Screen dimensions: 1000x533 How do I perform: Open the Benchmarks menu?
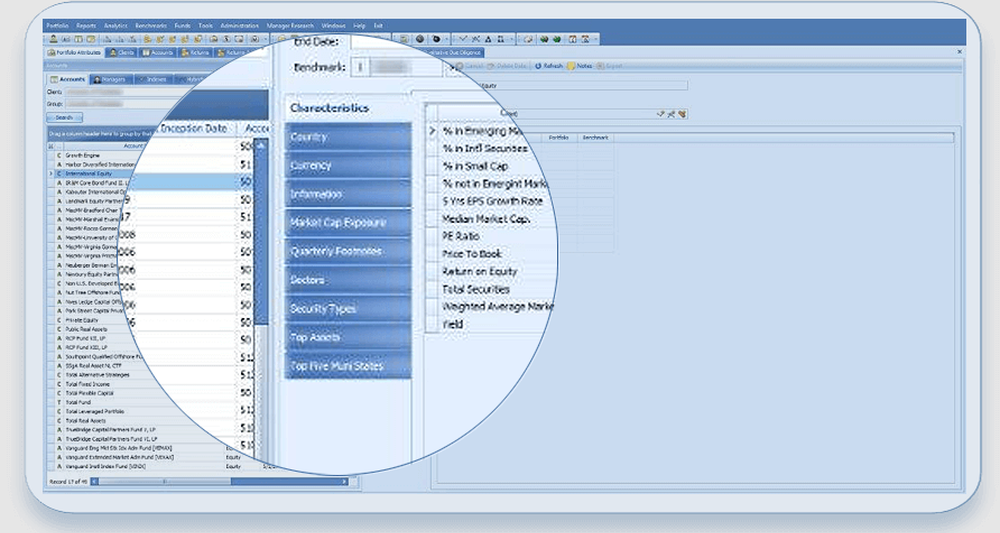pos(151,26)
